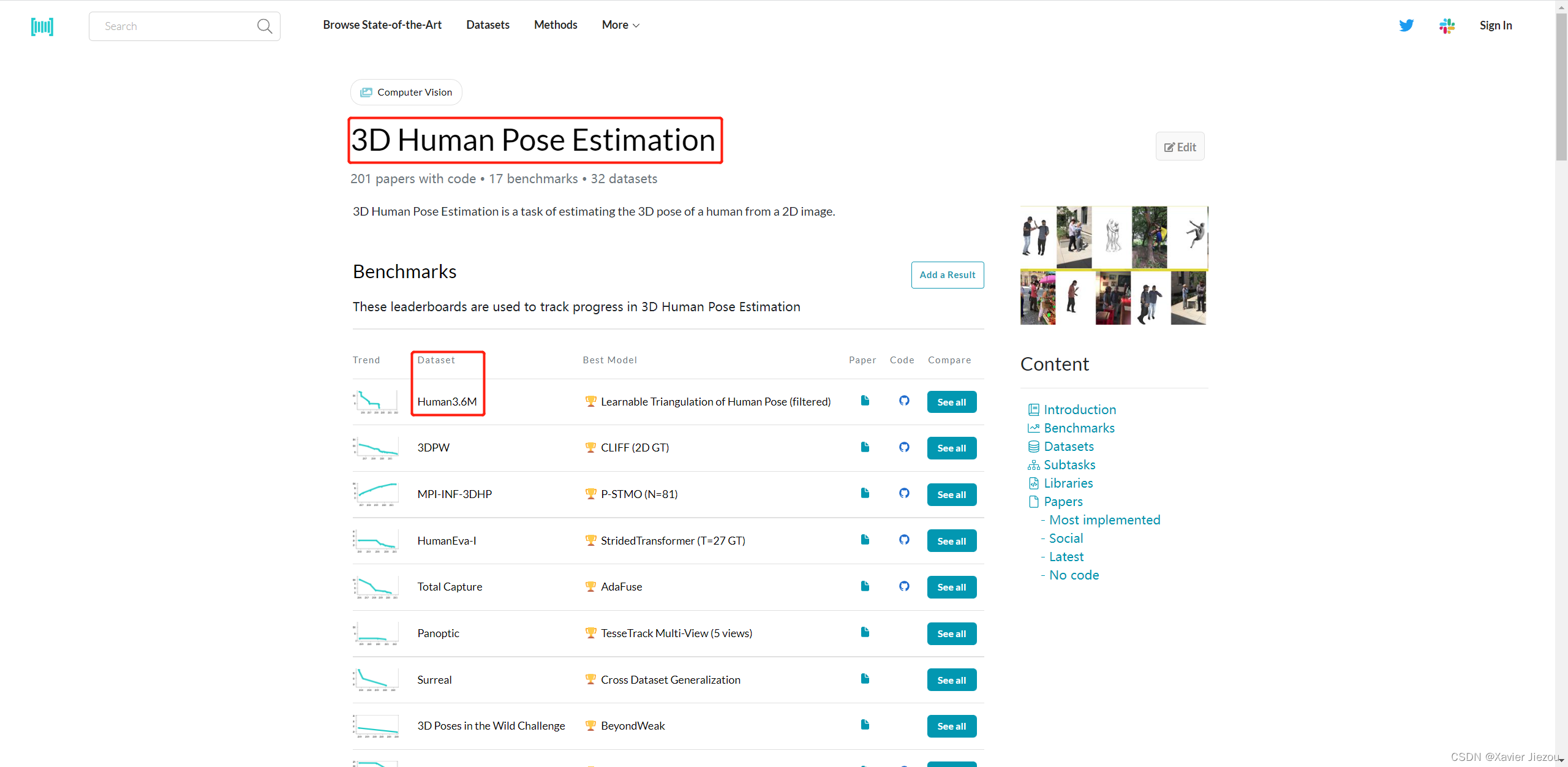Viewport: 1568px width, 767px height.
Task: Open the Slack icon link
Action: [x=1447, y=25]
